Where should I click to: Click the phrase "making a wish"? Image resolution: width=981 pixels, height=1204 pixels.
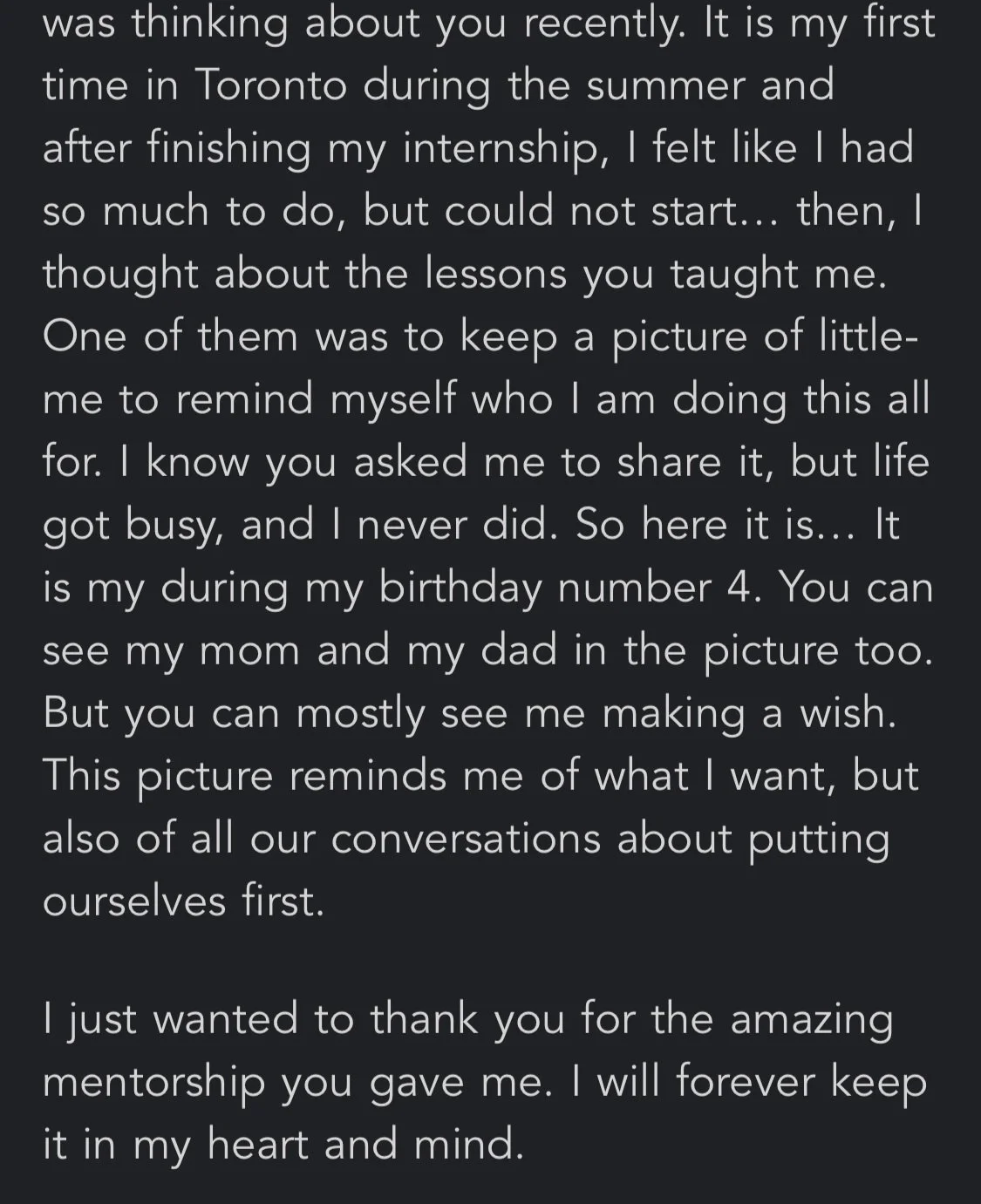(x=750, y=713)
